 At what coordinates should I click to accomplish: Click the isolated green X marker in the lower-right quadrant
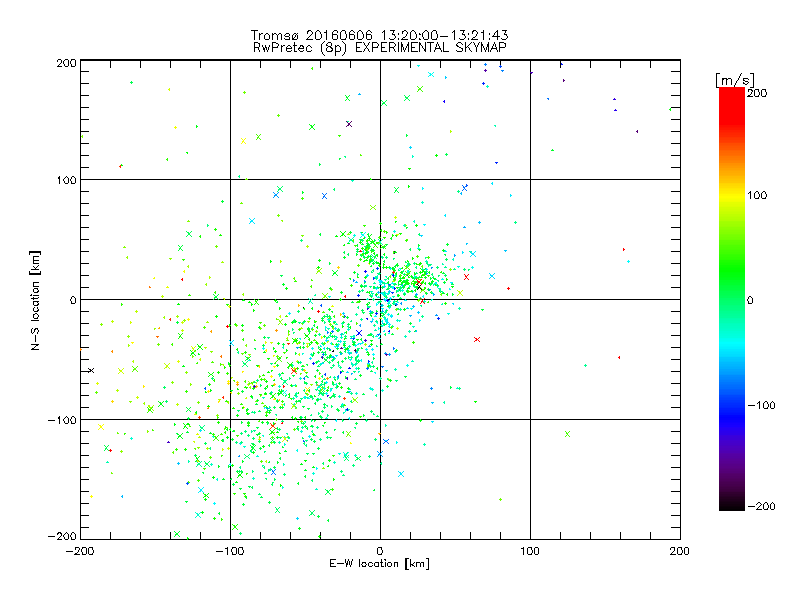(567, 434)
